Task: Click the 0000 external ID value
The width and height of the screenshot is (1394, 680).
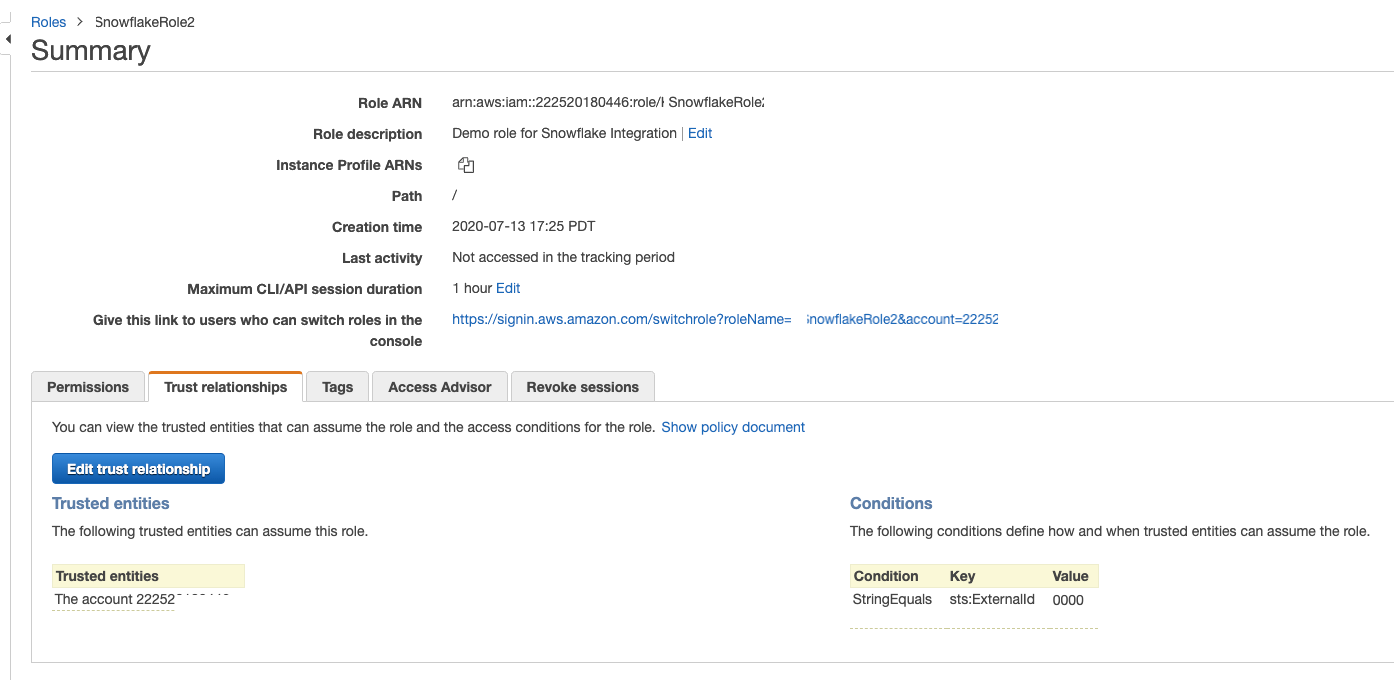Action: 1068,600
